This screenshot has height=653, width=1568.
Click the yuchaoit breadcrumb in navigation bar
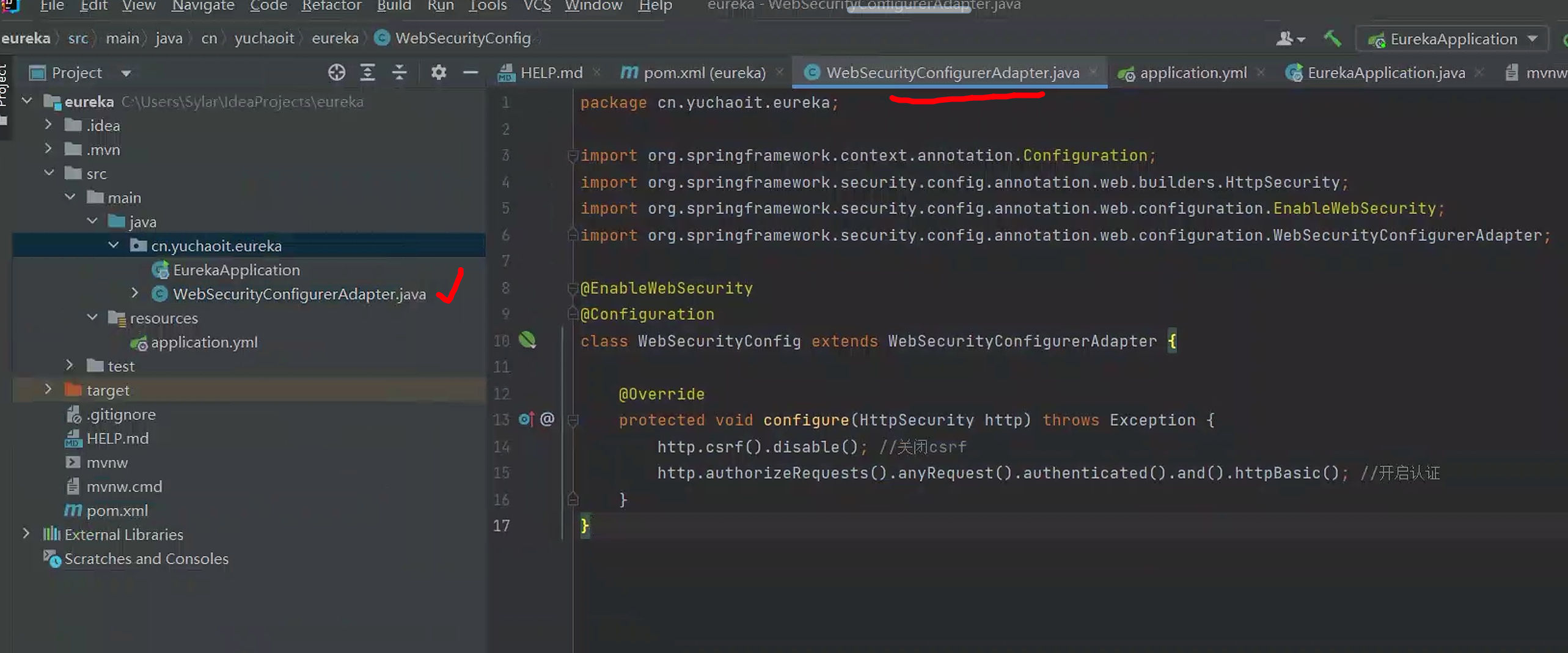264,39
